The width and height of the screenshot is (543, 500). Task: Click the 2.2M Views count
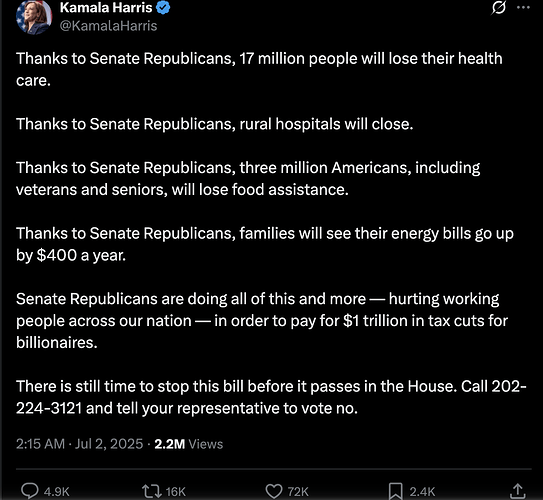(x=189, y=444)
